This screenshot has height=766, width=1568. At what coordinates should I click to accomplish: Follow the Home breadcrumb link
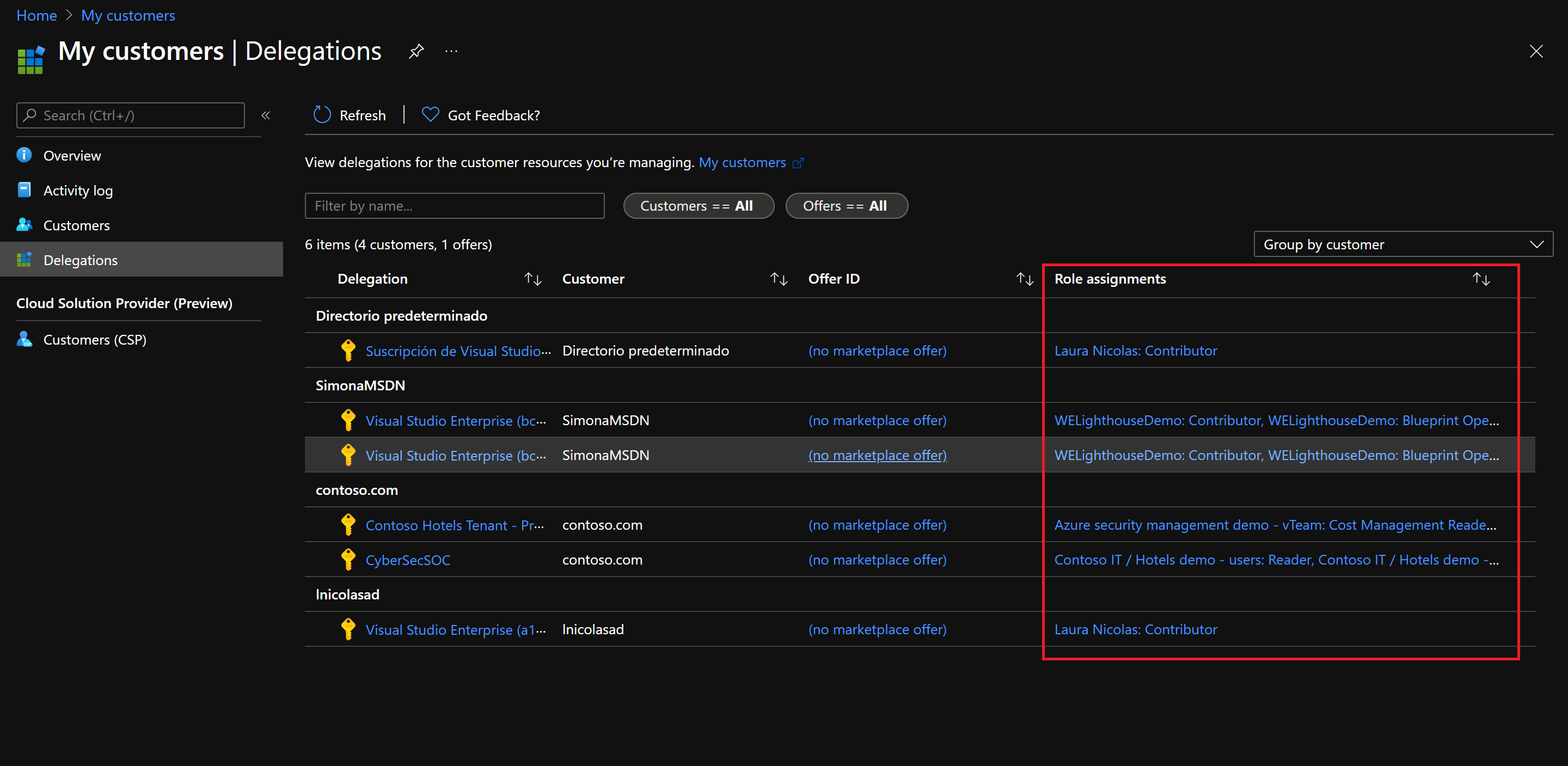[x=36, y=15]
